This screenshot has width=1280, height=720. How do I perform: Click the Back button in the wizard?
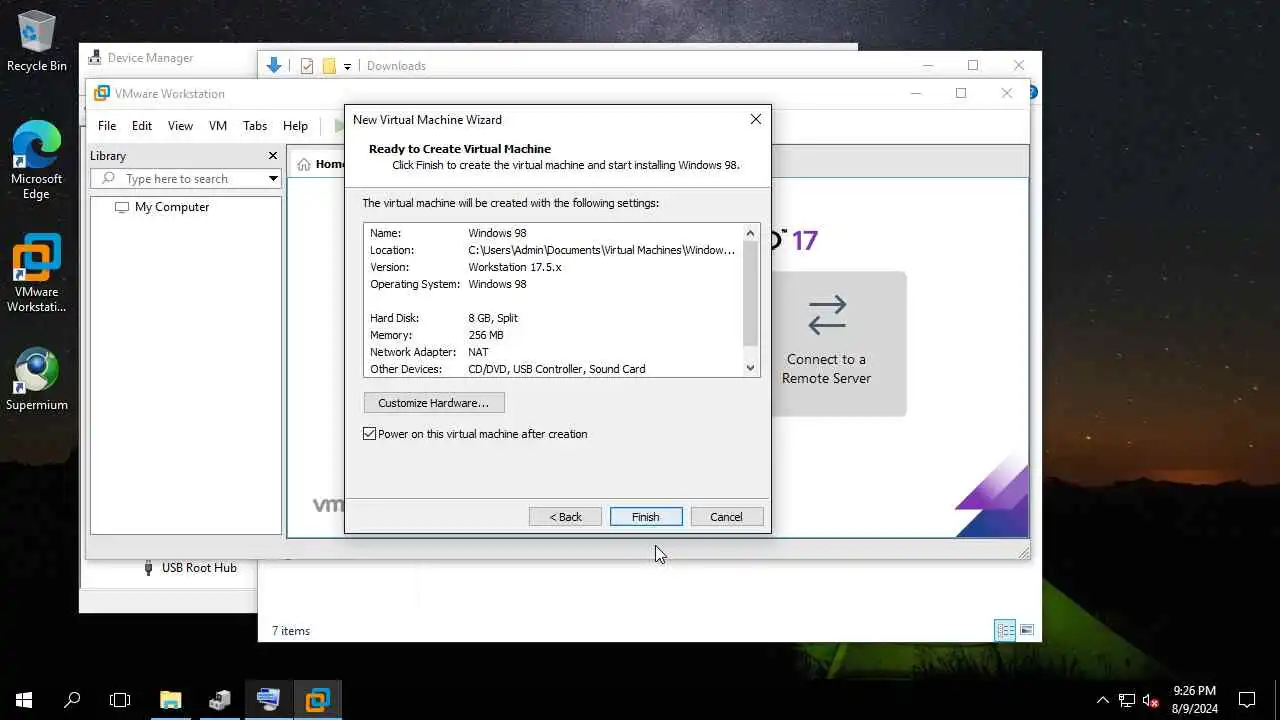pos(565,517)
